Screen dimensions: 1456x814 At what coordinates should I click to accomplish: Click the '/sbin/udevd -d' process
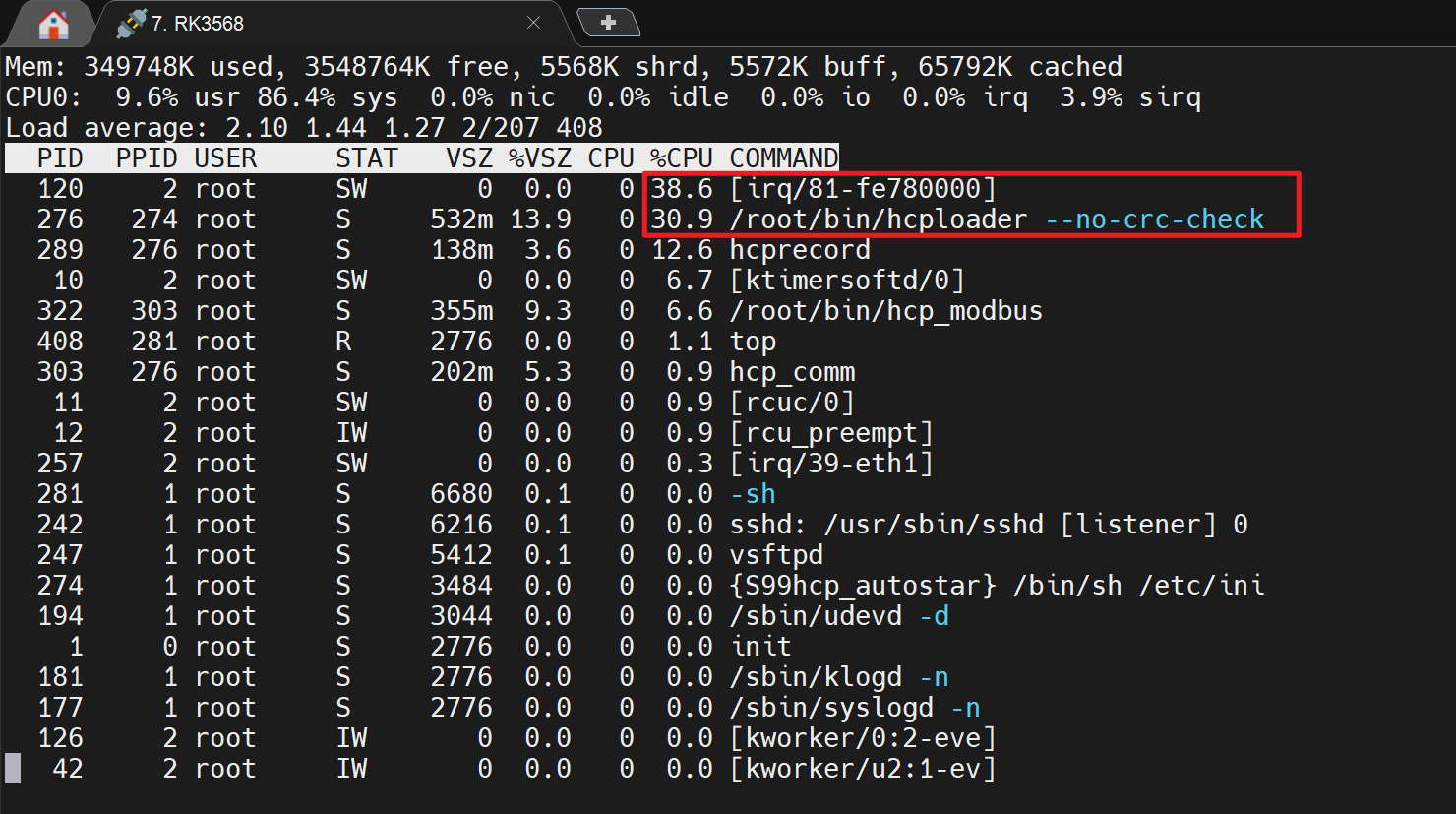(839, 616)
